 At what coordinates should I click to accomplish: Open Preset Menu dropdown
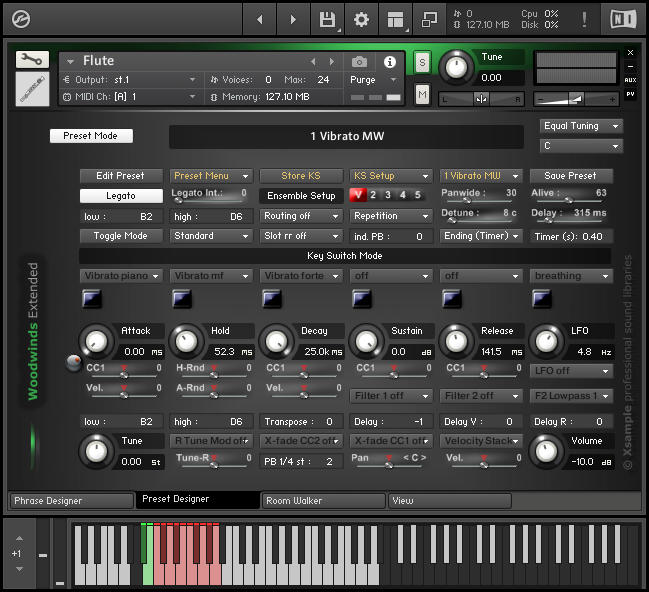pos(211,176)
